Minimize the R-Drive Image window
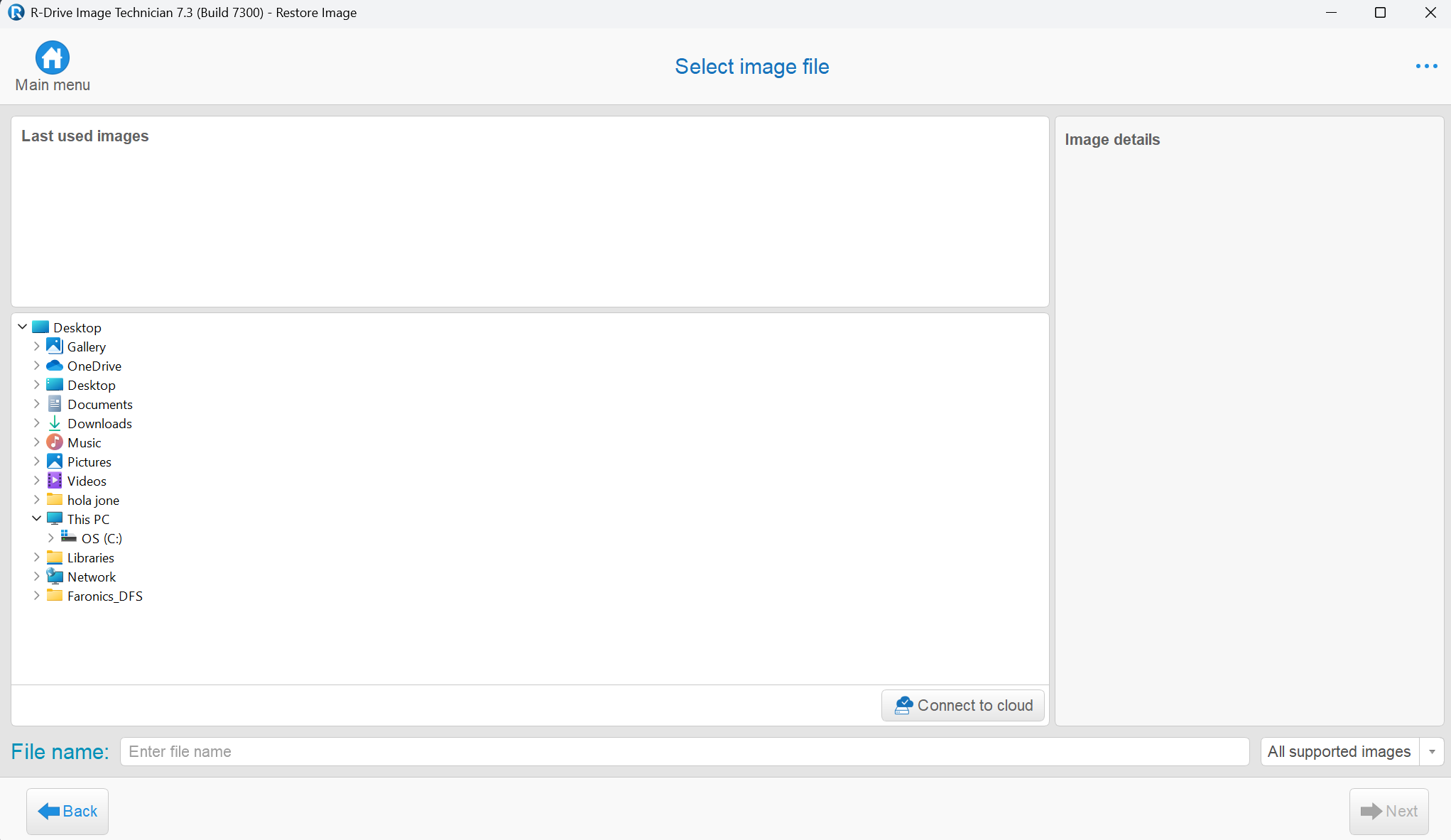Viewport: 1451px width, 840px height. [x=1331, y=13]
